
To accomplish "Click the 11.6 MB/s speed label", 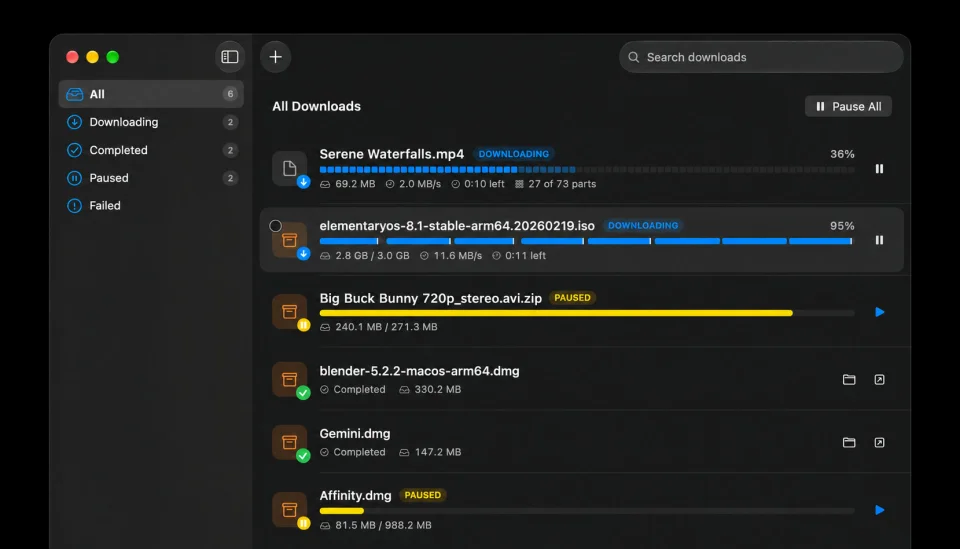I will [457, 255].
